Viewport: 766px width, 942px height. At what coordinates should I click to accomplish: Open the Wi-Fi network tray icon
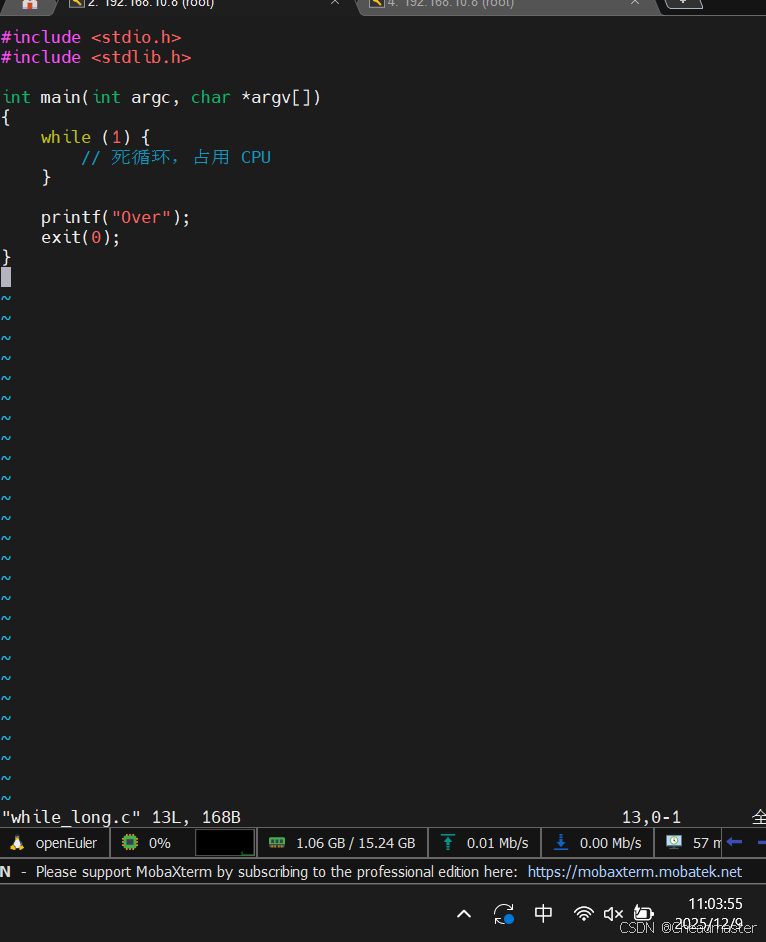583,914
